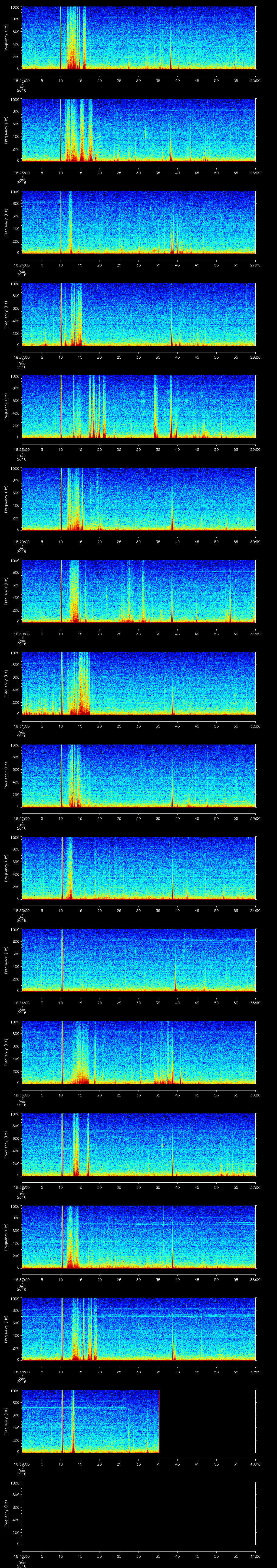
Task: Click the Frequency (Hz) axis title of the 18:30:00 plot
Action: (x=6, y=591)
